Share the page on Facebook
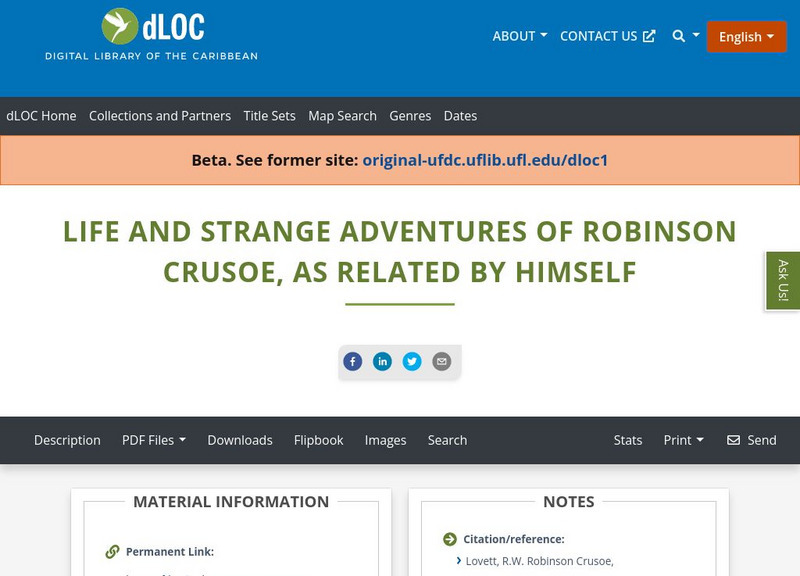The image size is (800, 576). (352, 361)
